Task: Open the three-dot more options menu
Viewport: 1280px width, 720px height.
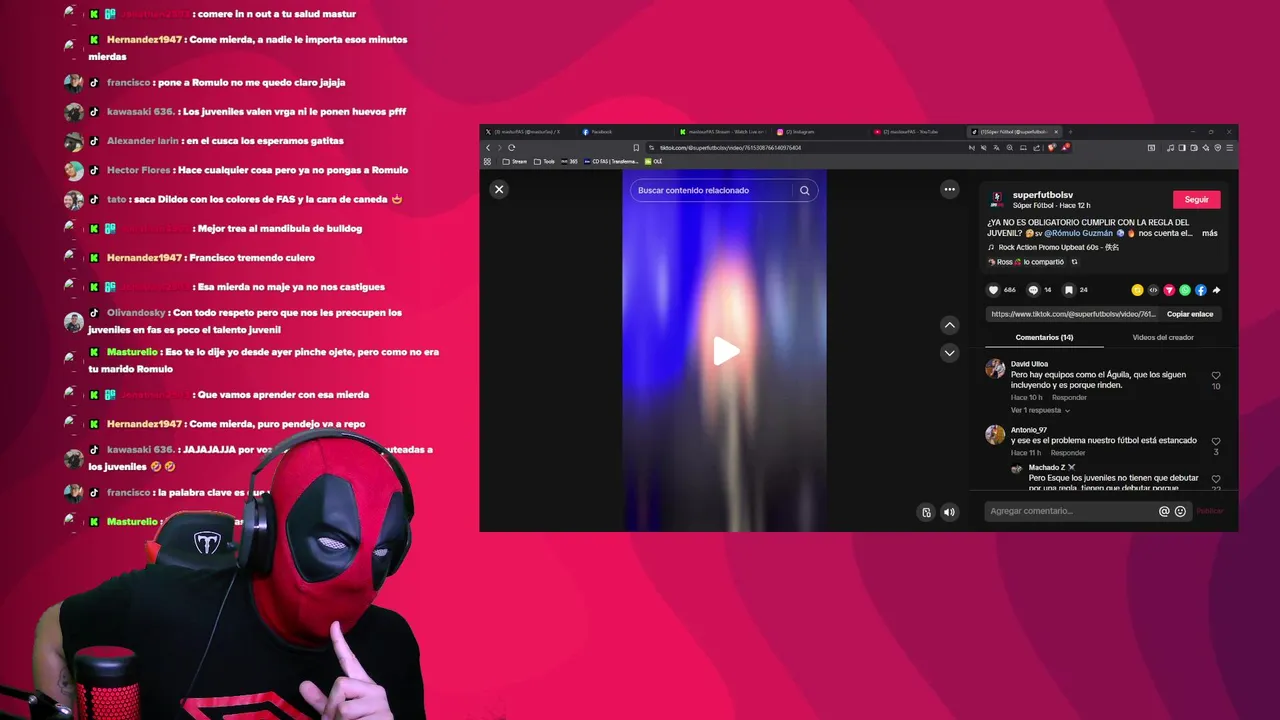Action: pyautogui.click(x=949, y=189)
